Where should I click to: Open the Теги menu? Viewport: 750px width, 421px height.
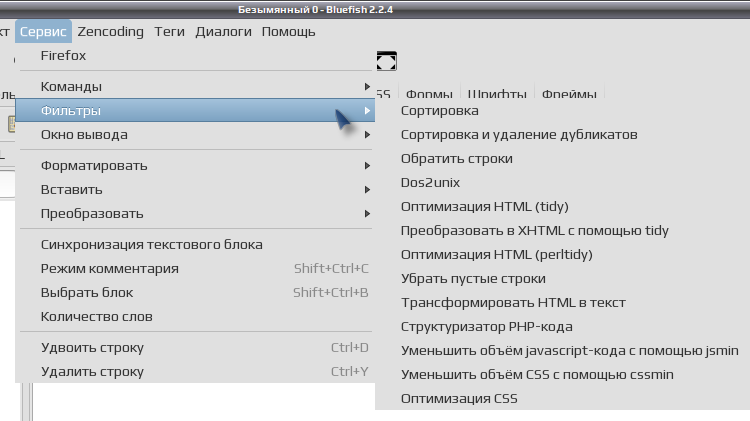pyautogui.click(x=169, y=32)
